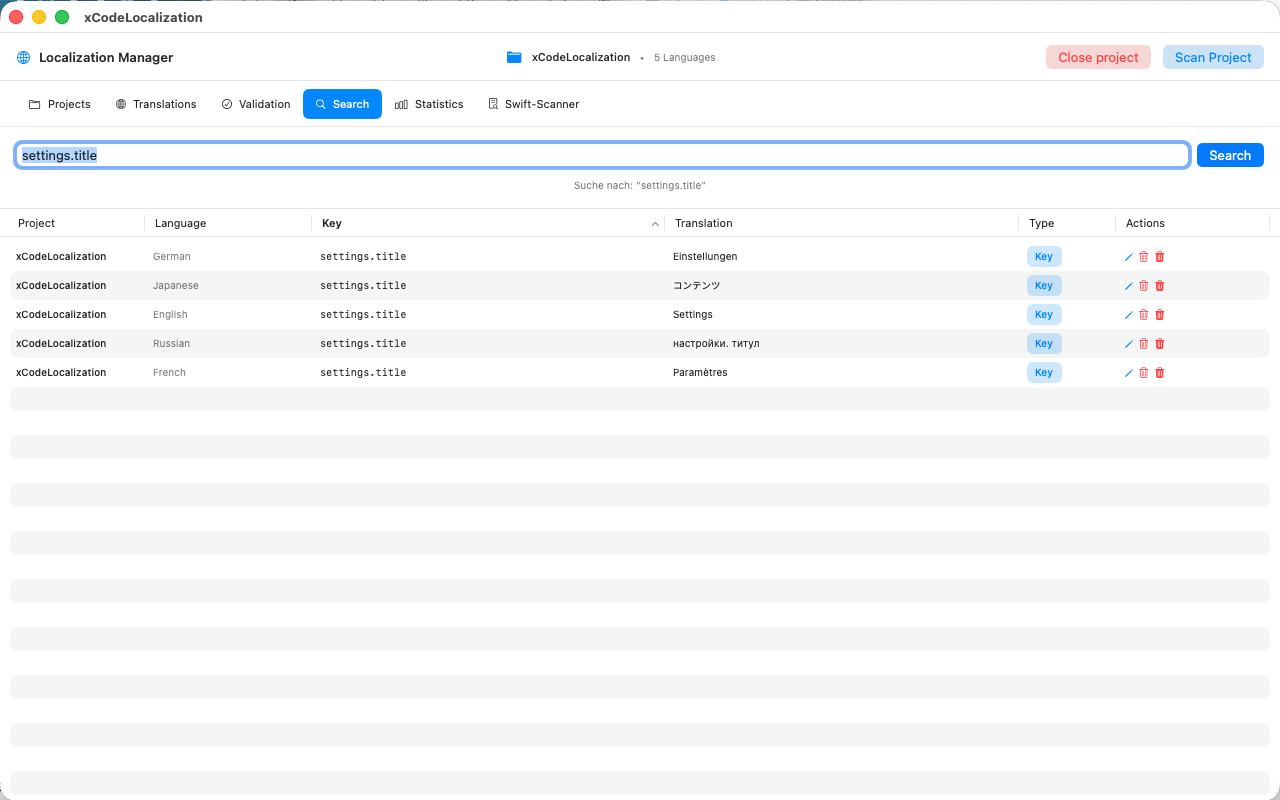Click the red trash icon on the English row
The width and height of the screenshot is (1280, 800).
(x=1159, y=314)
